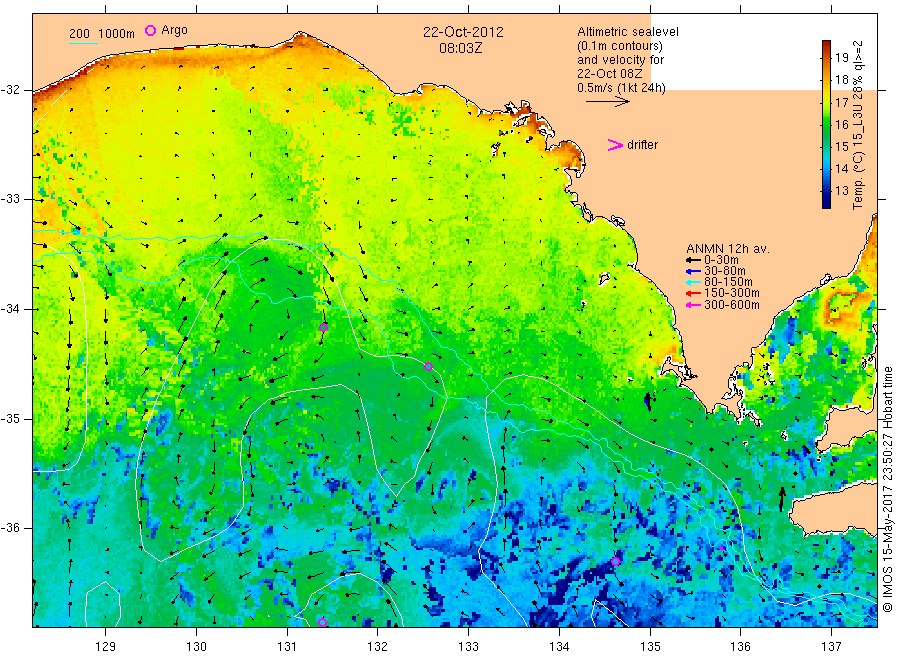The height and width of the screenshot is (660, 900).
Task: Click the longitude label 132
Action: coord(378,647)
